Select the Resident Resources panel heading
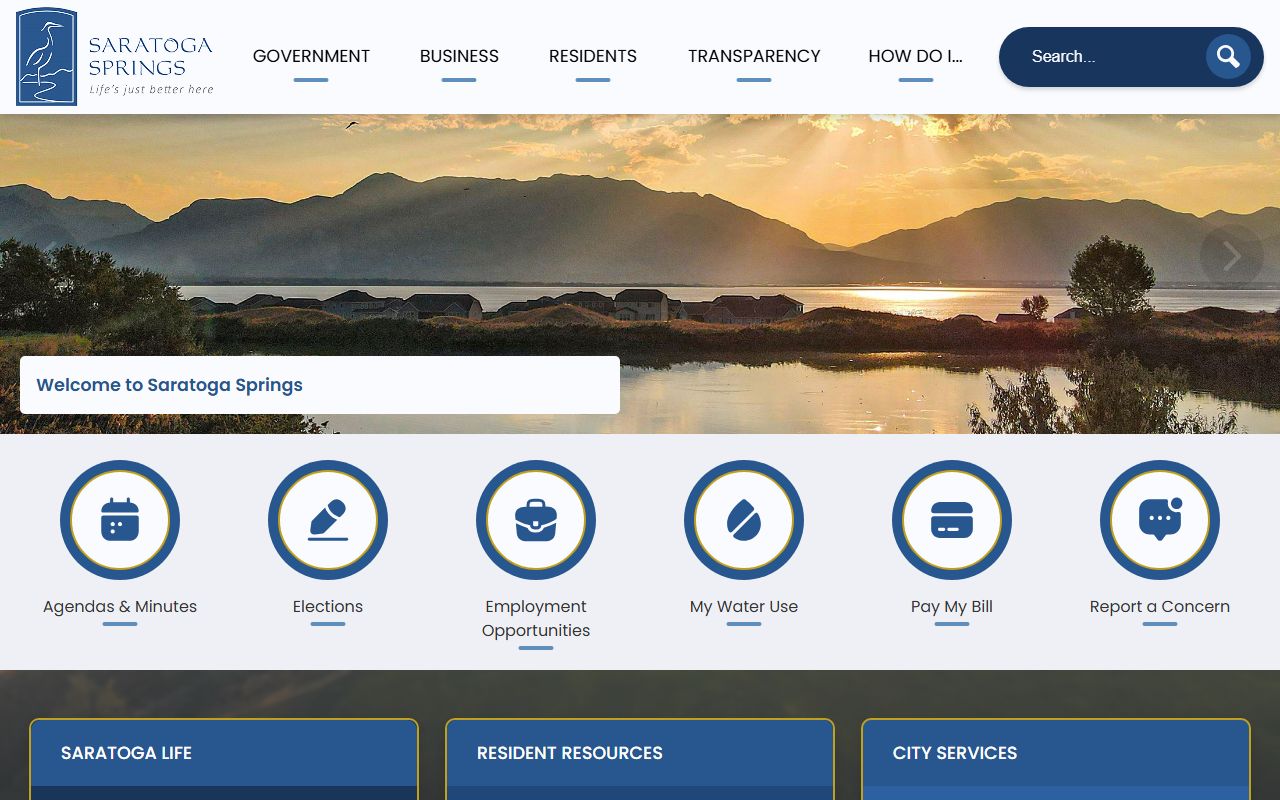 point(569,753)
